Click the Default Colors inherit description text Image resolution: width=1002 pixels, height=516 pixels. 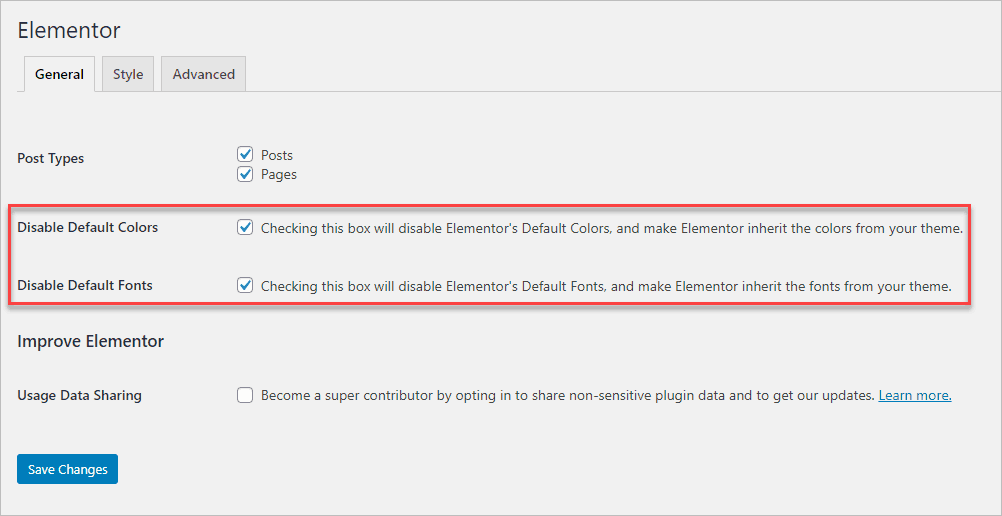611,228
